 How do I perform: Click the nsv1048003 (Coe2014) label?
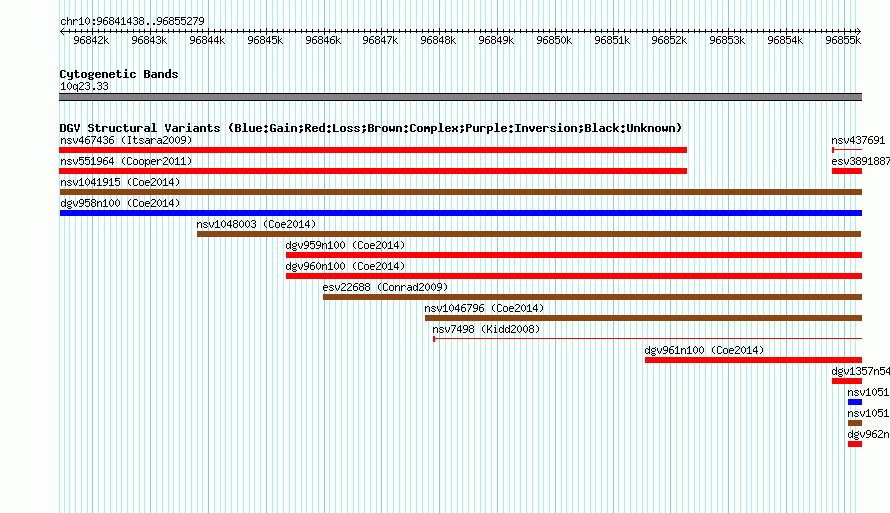[x=256, y=224]
